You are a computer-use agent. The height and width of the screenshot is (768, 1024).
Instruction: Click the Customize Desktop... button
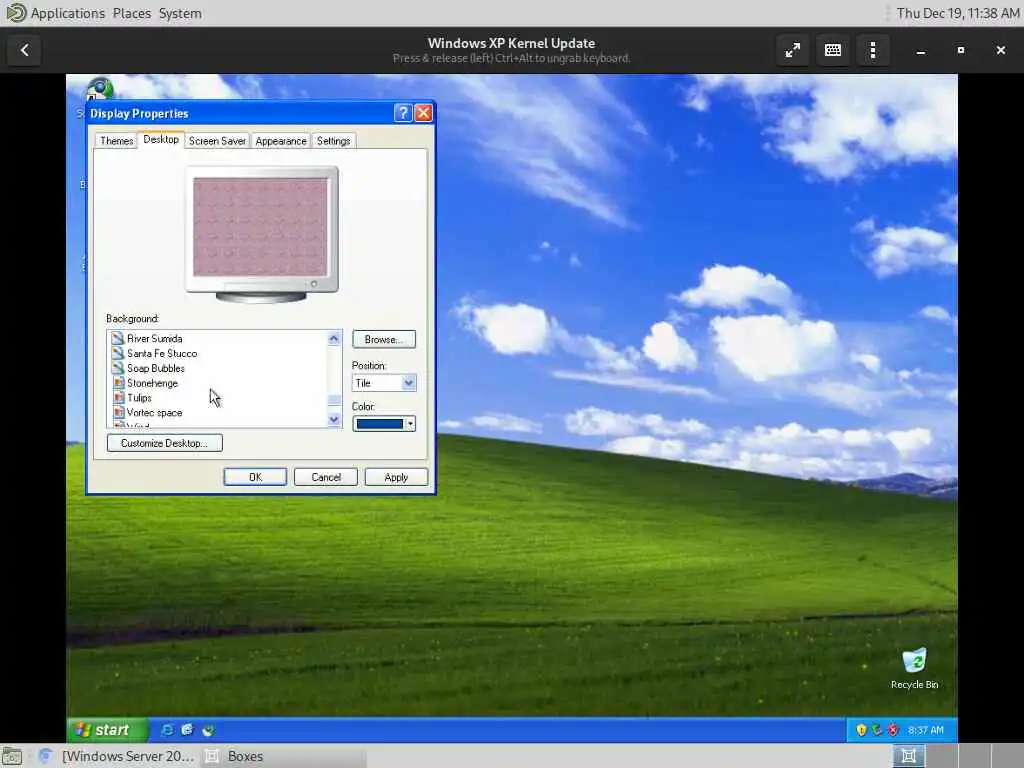tap(165, 443)
